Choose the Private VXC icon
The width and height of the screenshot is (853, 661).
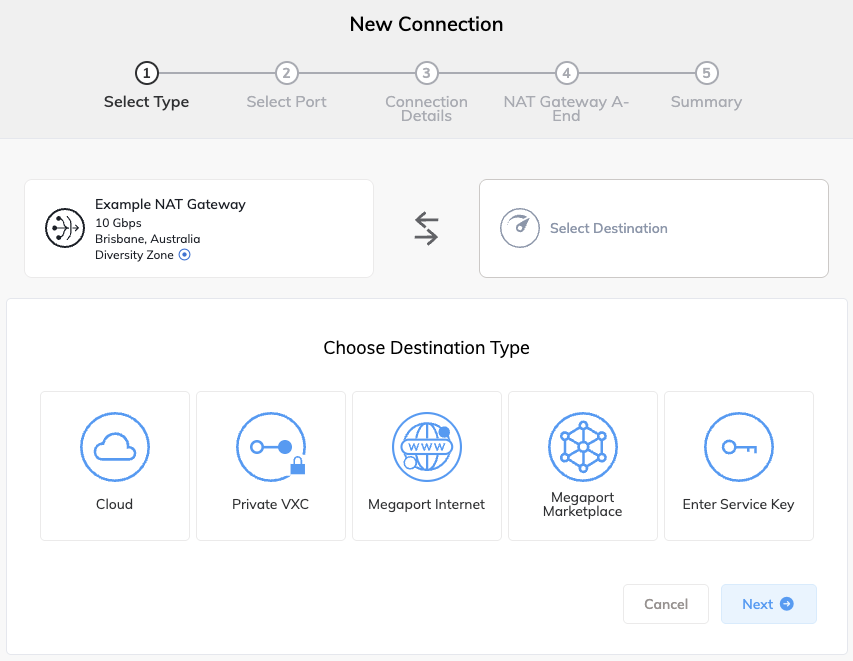[x=270, y=447]
